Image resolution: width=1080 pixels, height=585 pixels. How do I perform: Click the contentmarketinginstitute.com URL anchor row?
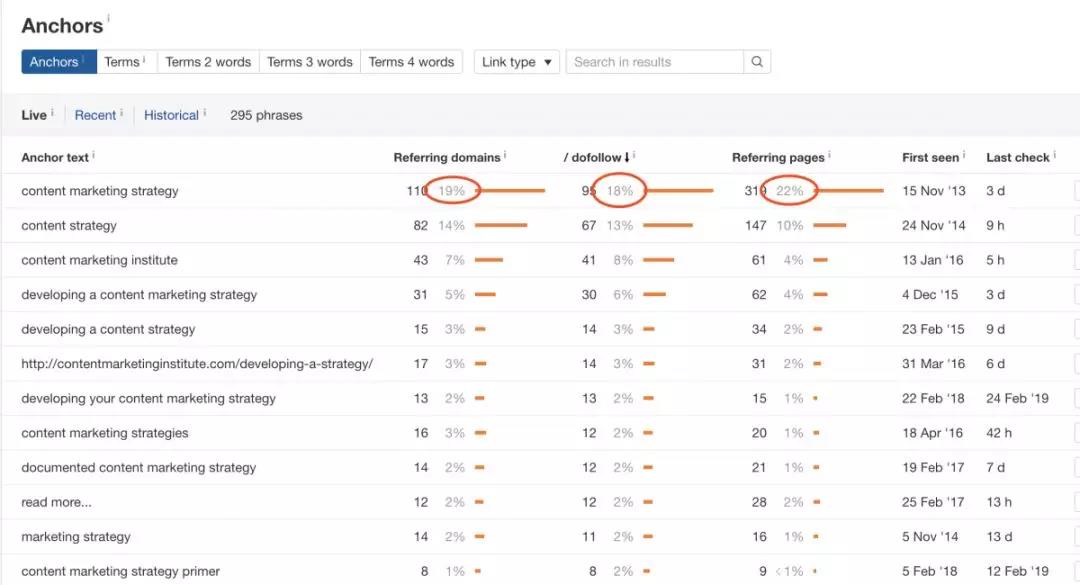pos(197,364)
